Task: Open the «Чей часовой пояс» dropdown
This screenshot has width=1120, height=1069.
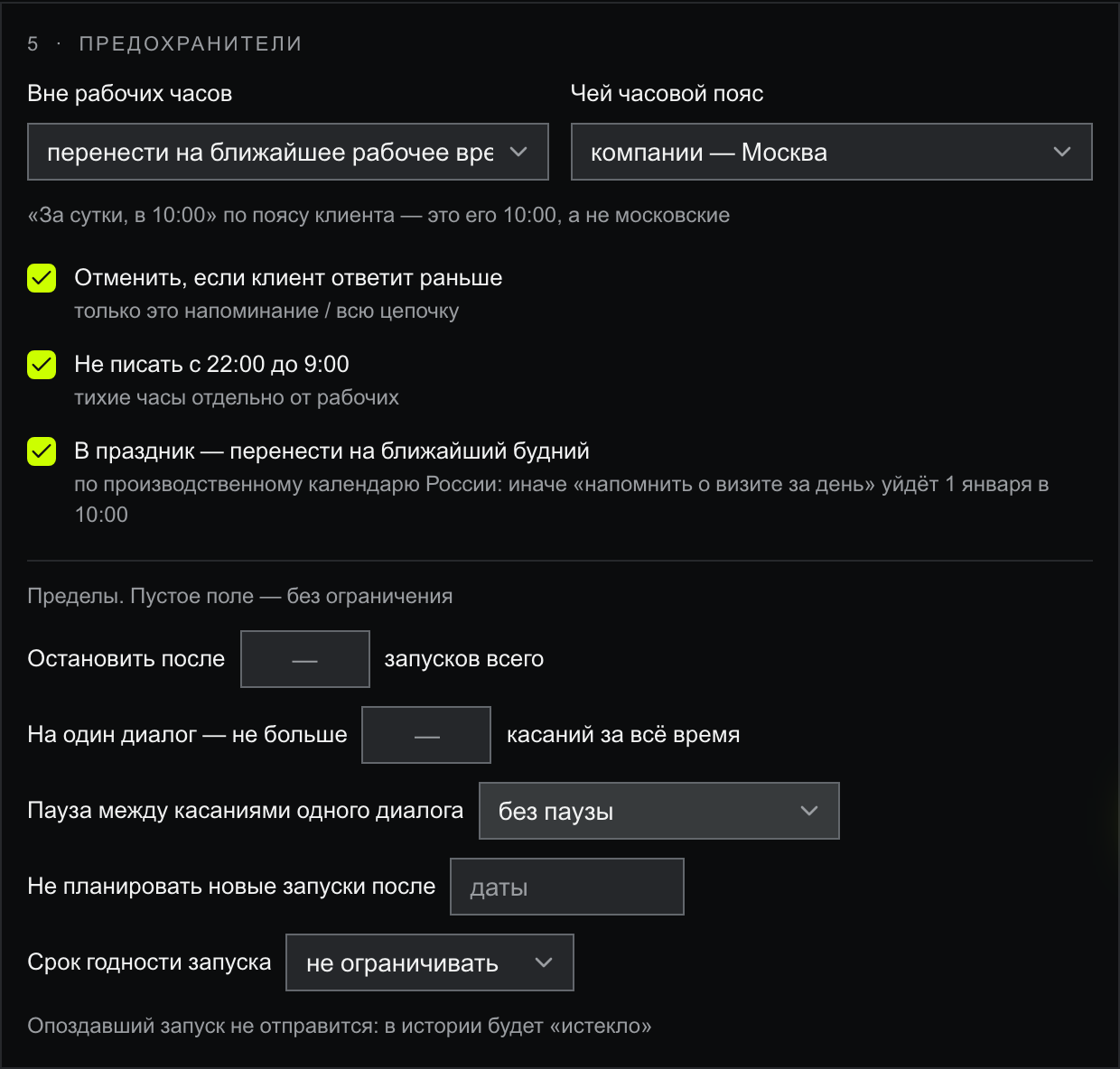Action: (831, 152)
